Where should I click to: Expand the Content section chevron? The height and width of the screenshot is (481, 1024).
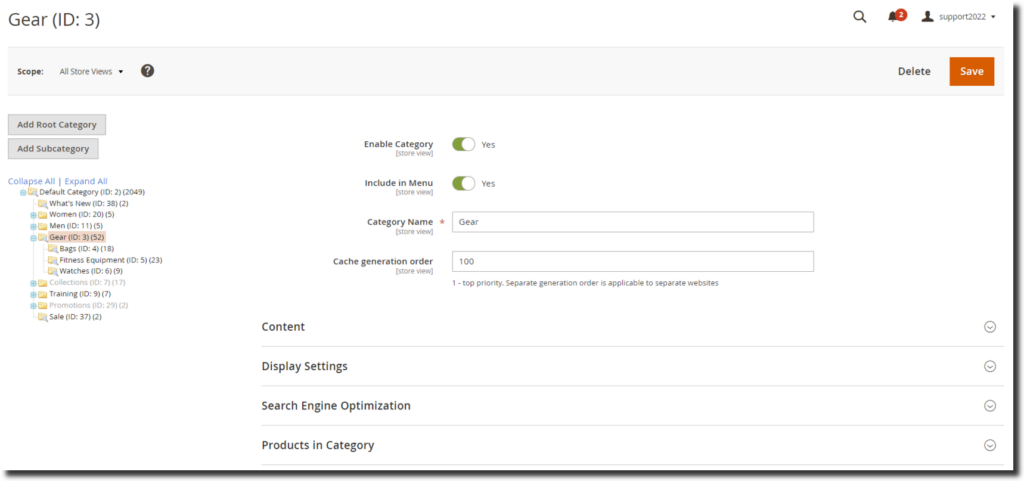(990, 327)
